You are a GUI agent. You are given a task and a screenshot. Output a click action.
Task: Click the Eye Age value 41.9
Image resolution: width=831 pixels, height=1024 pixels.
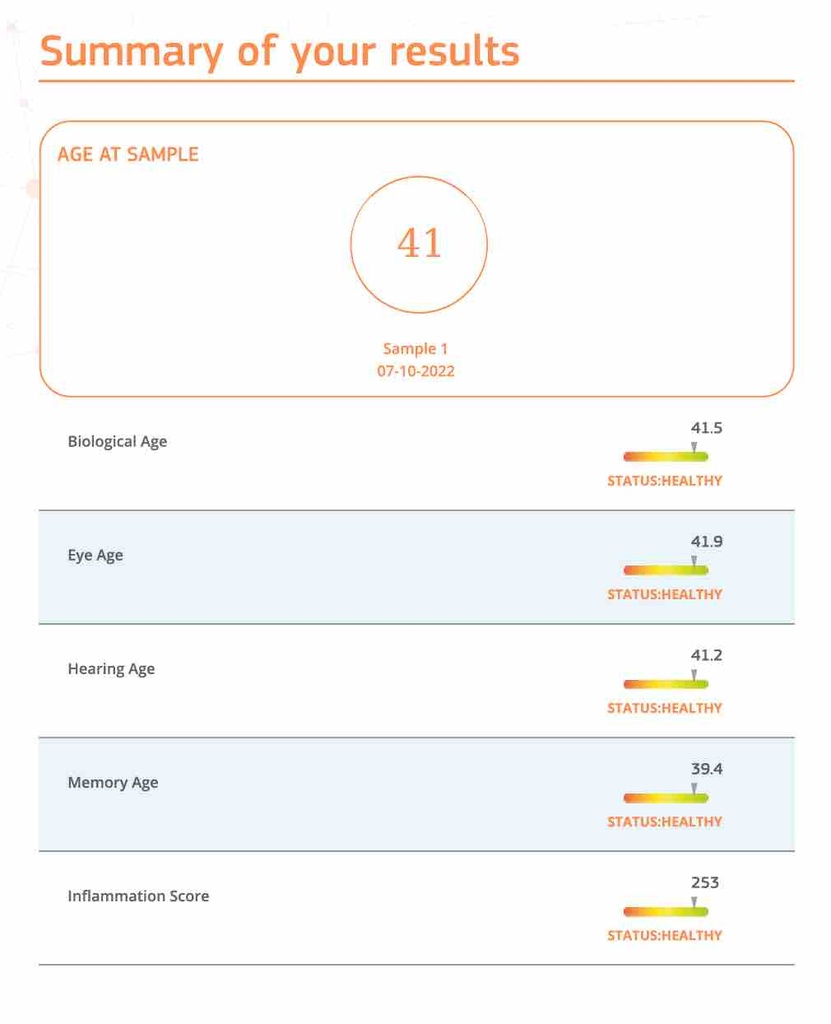706,542
